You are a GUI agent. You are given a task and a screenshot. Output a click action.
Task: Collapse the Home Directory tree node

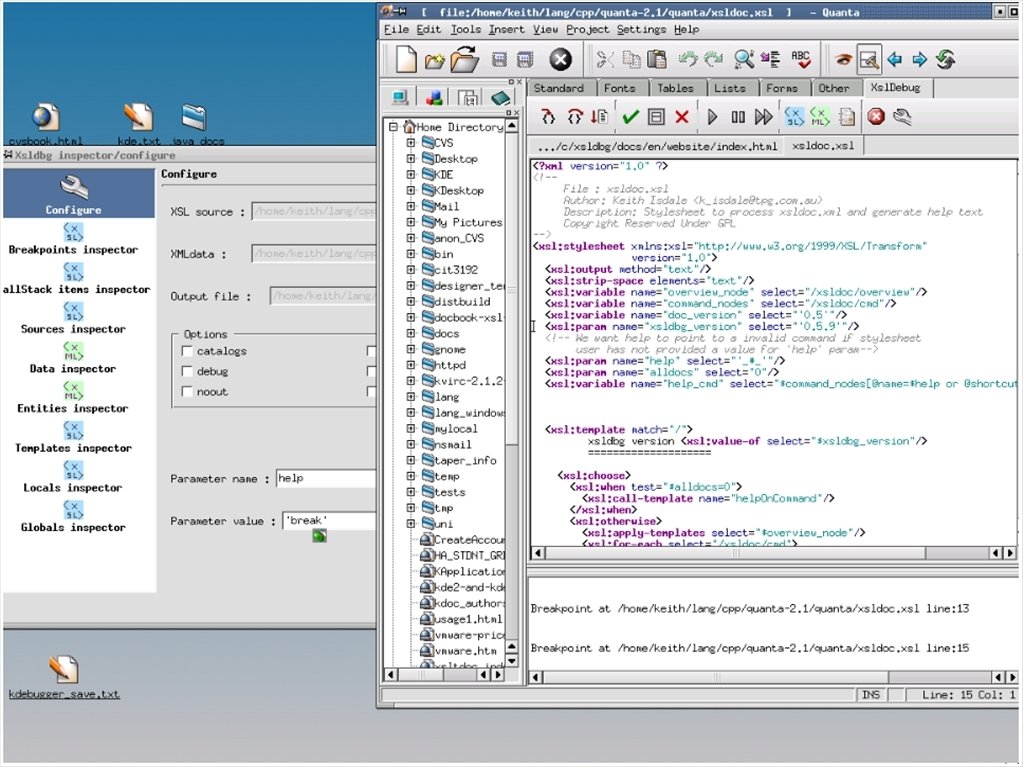(393, 127)
